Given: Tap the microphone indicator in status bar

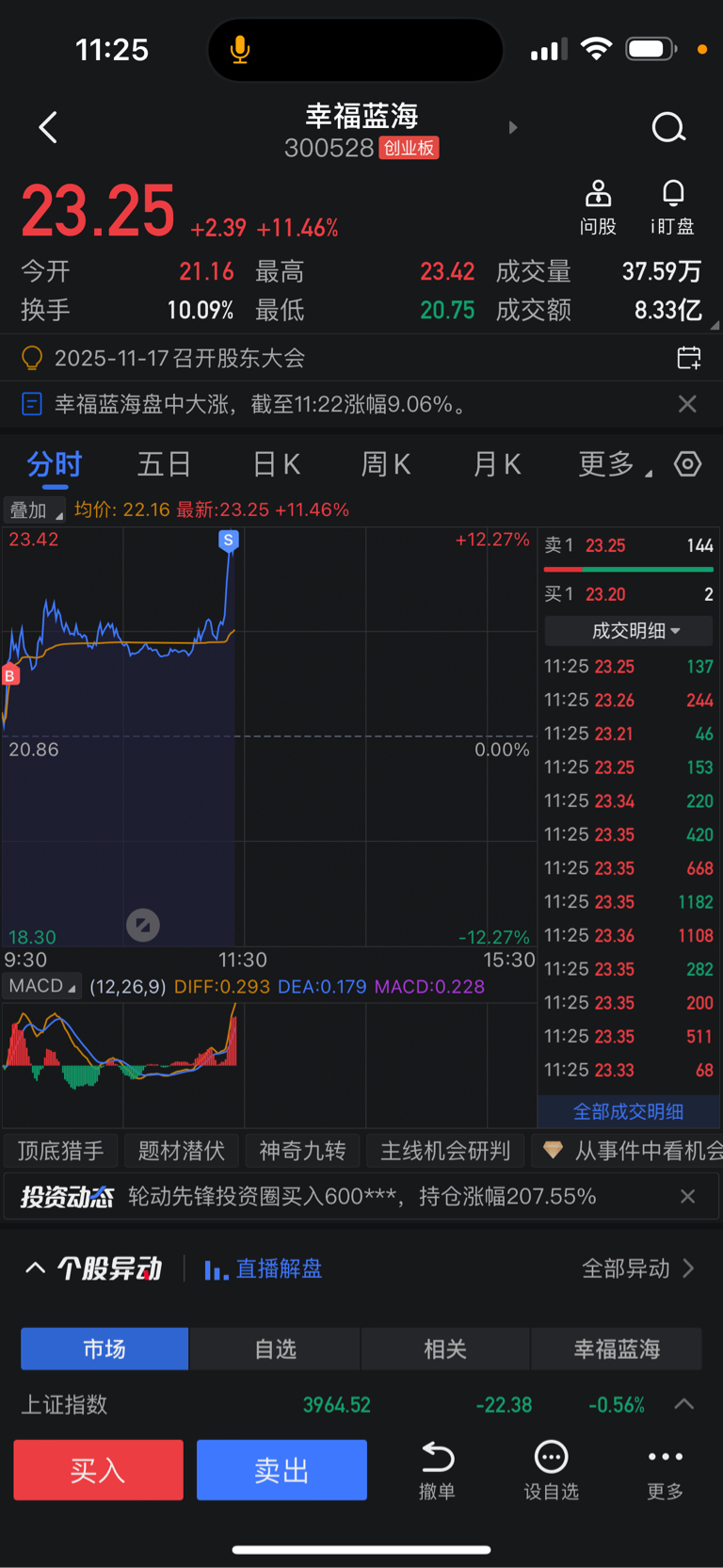Looking at the screenshot, I should pos(240,49).
